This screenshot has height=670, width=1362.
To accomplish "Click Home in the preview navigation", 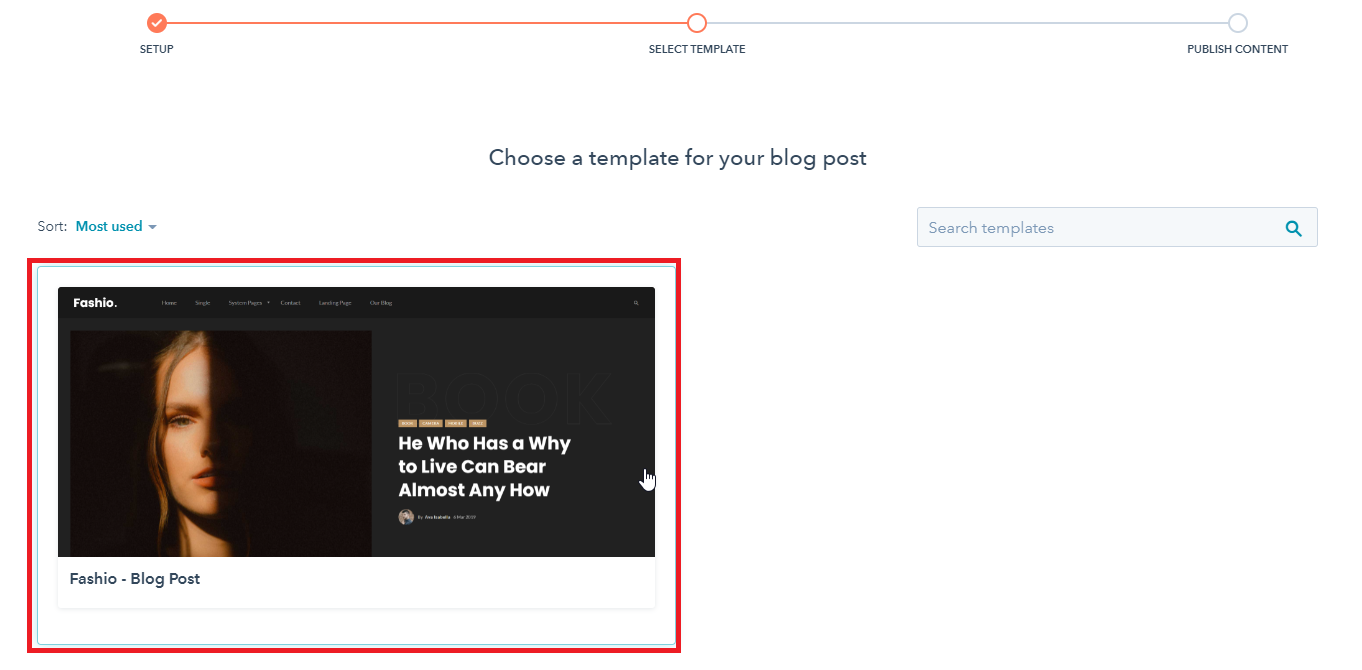I will [169, 302].
